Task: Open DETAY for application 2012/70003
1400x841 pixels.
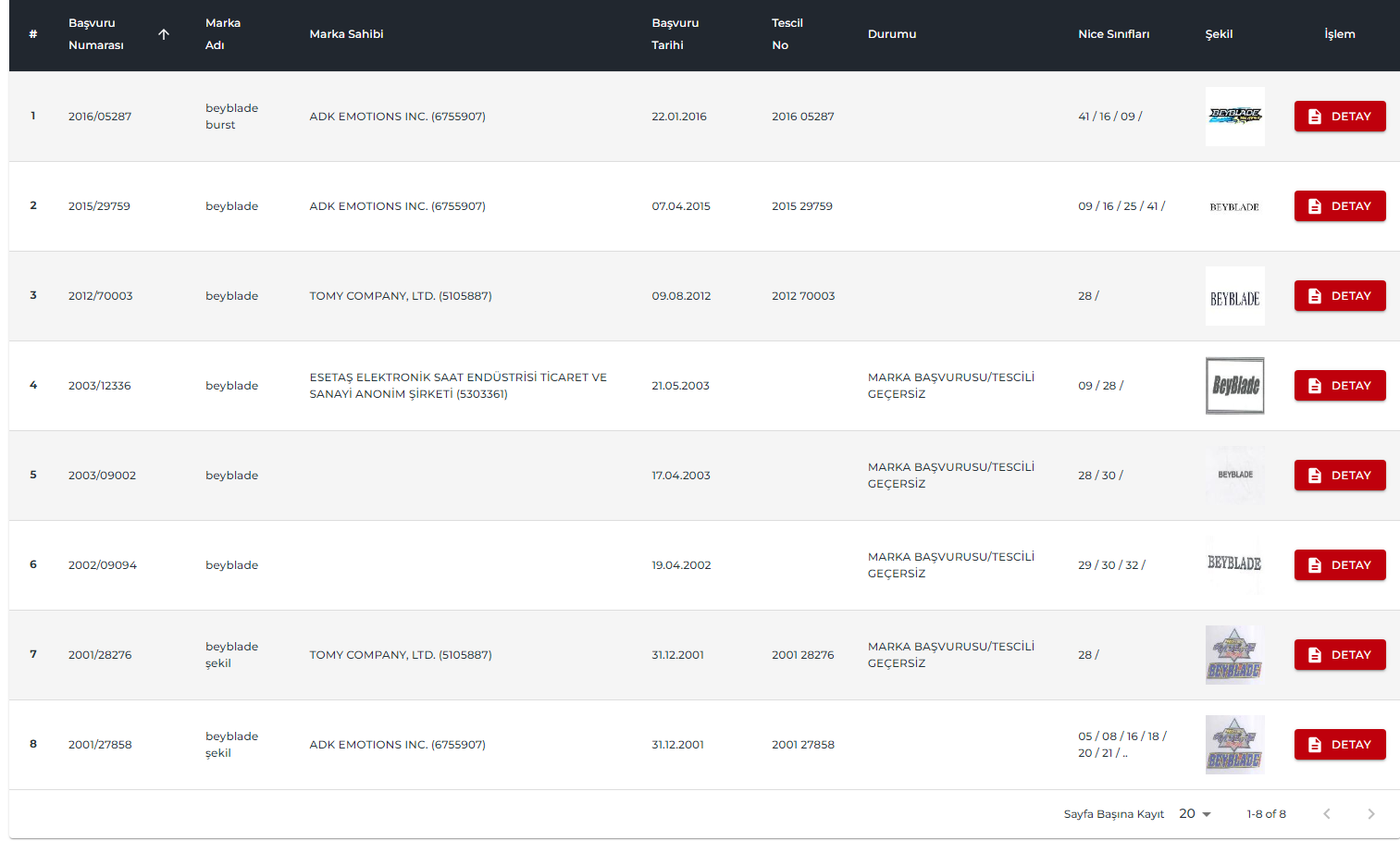Action: coord(1340,296)
